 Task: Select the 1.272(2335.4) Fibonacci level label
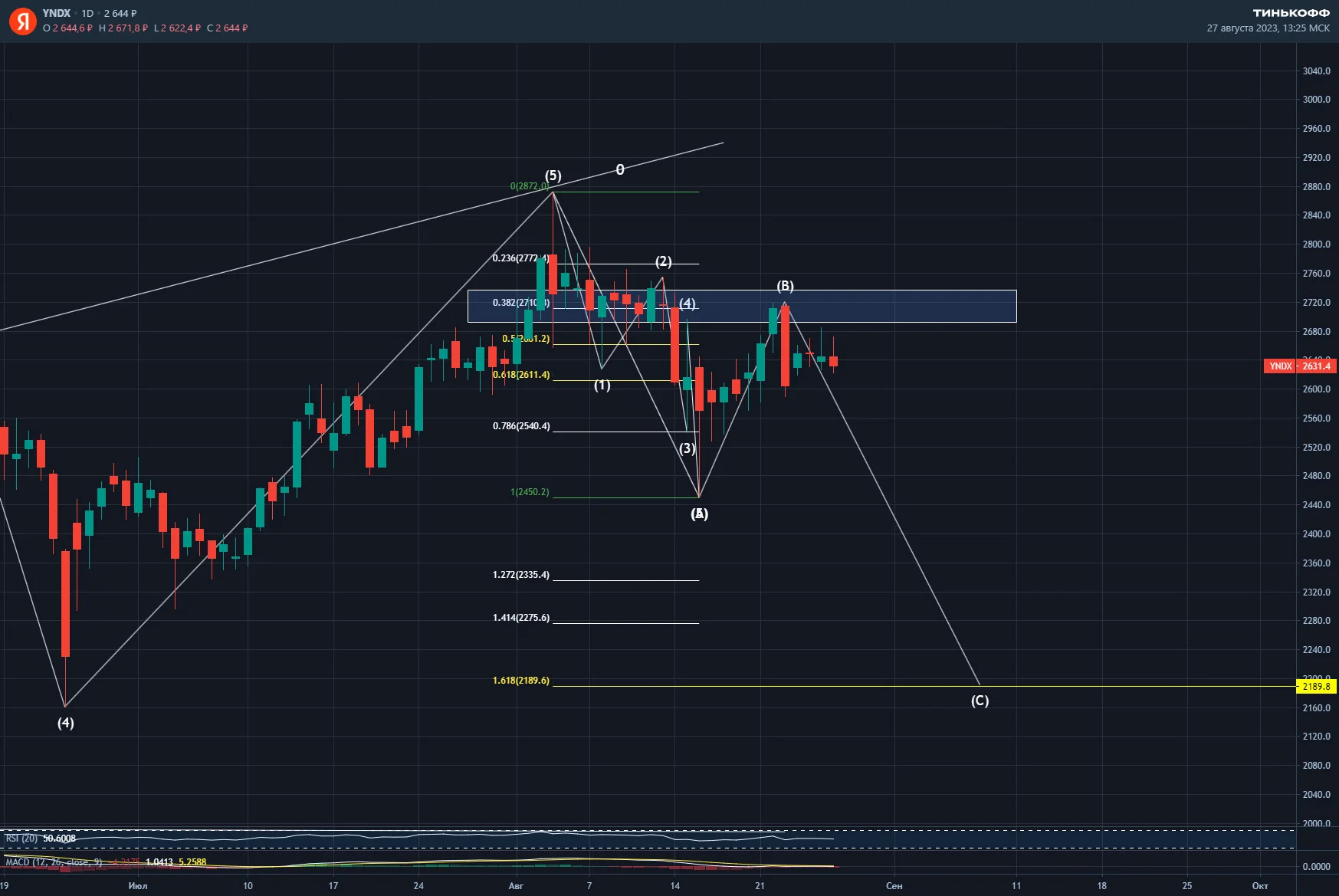521,575
